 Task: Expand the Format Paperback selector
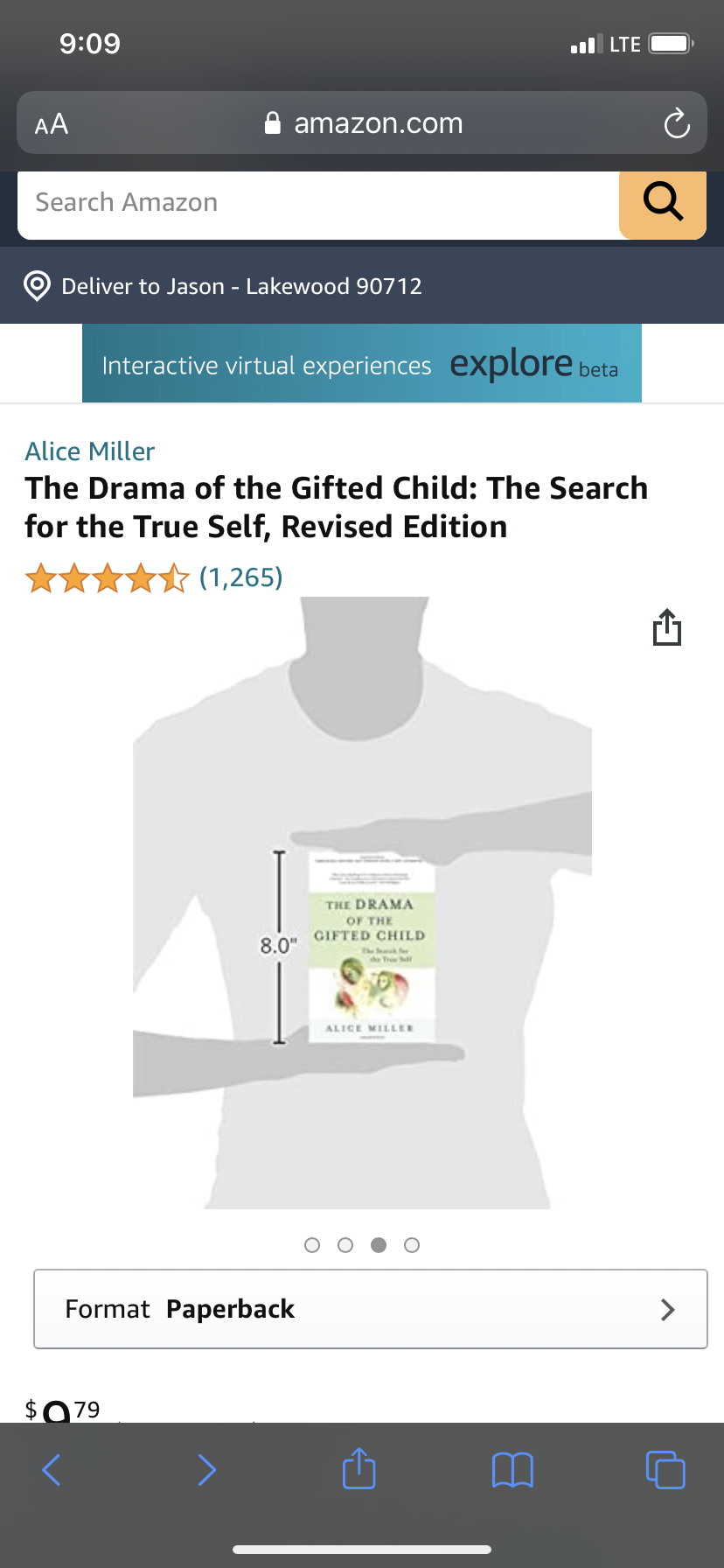coord(370,1309)
